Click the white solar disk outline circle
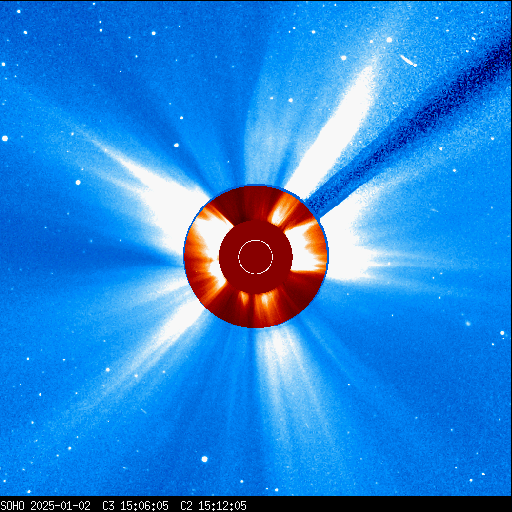This screenshot has height=512, width=512. pyautogui.click(x=256, y=257)
